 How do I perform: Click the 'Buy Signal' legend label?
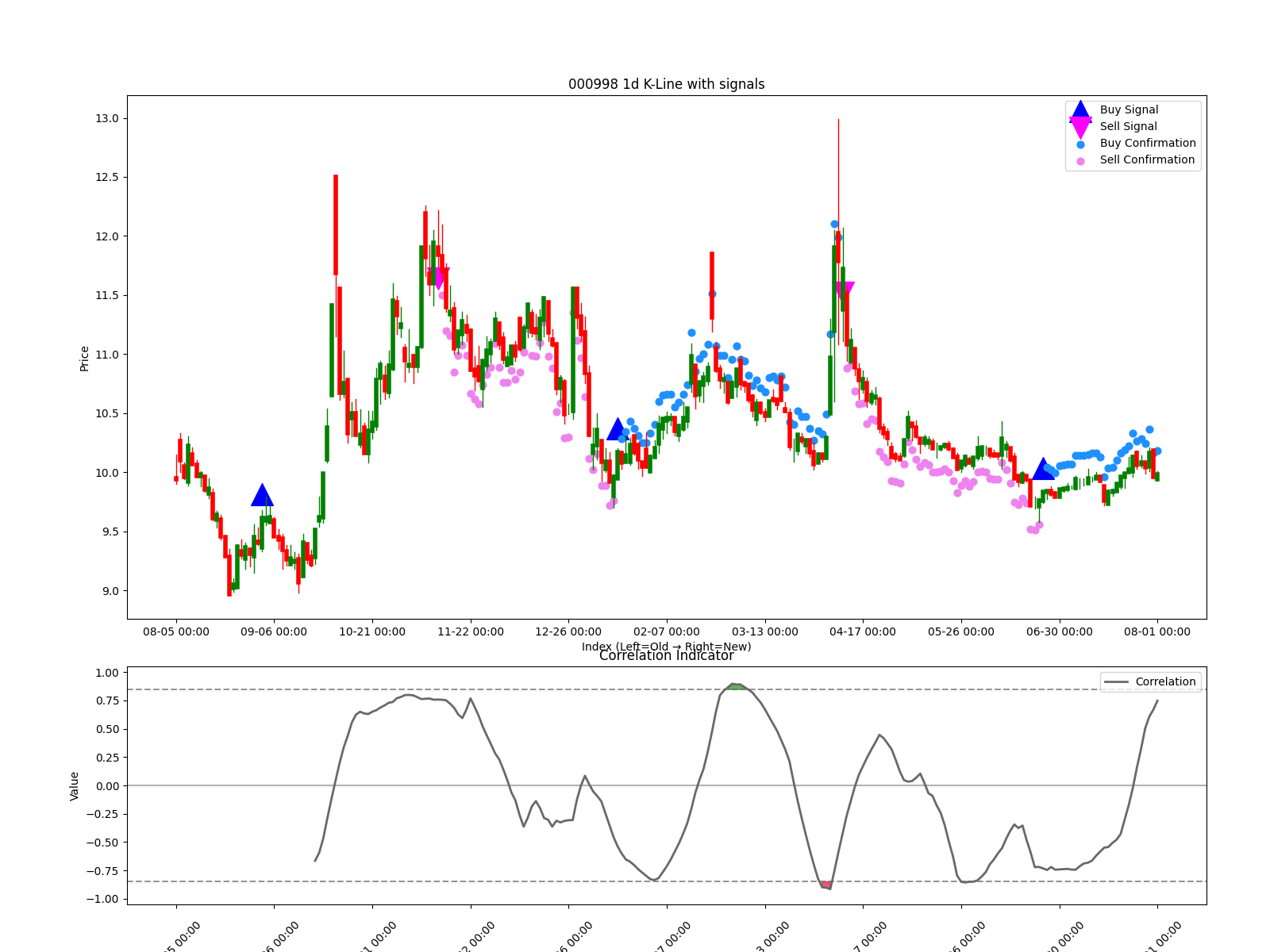[x=1129, y=110]
